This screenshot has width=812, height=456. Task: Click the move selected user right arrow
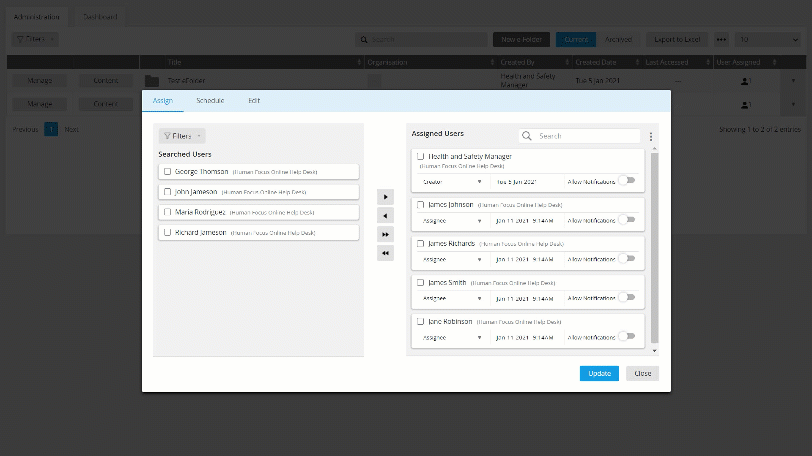[x=386, y=198]
